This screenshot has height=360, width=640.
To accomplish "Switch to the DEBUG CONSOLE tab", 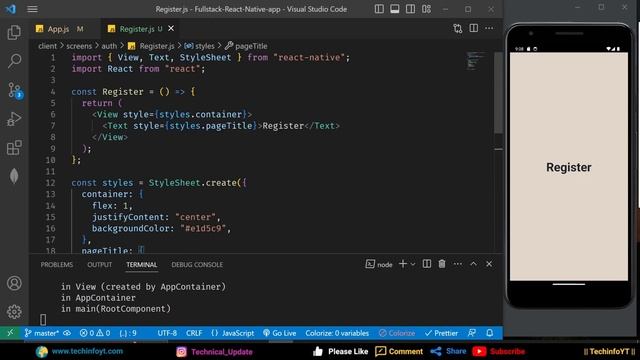I will [x=197, y=264].
